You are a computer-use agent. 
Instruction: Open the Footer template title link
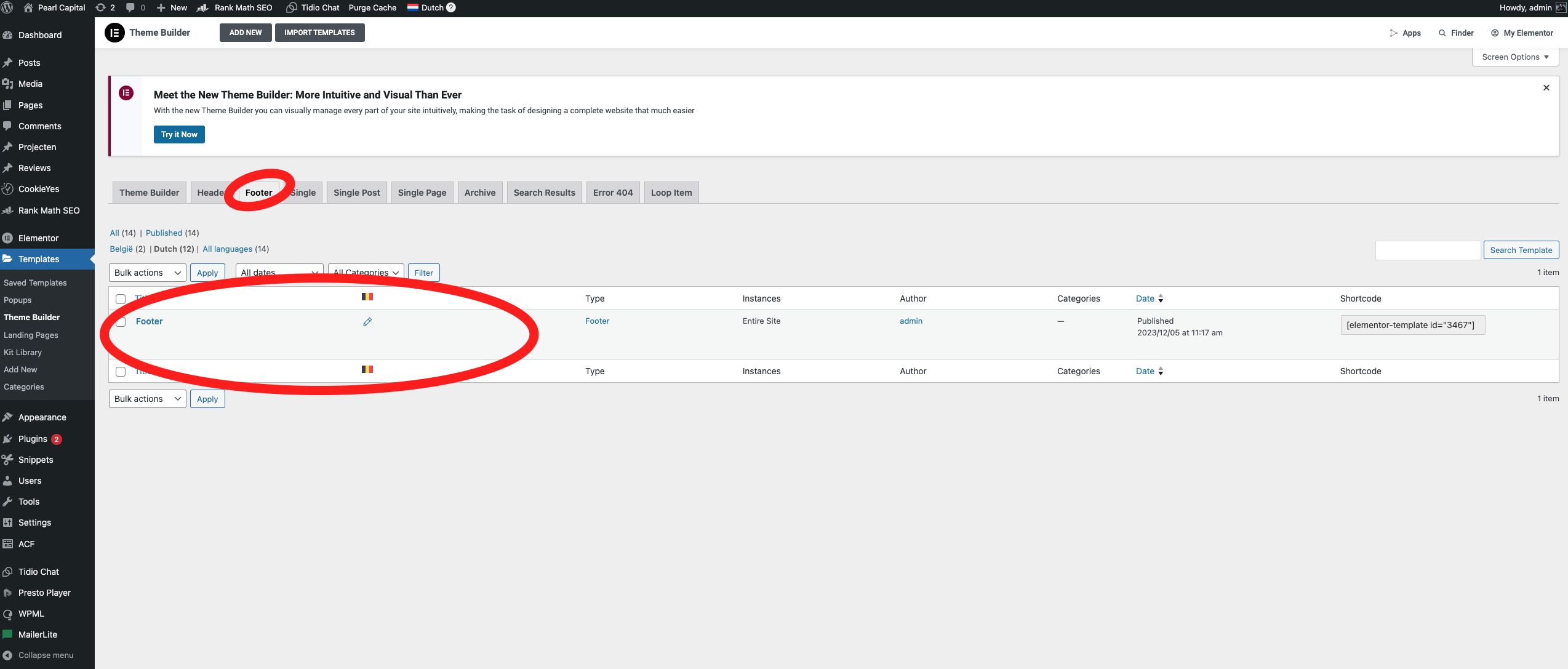[150, 321]
